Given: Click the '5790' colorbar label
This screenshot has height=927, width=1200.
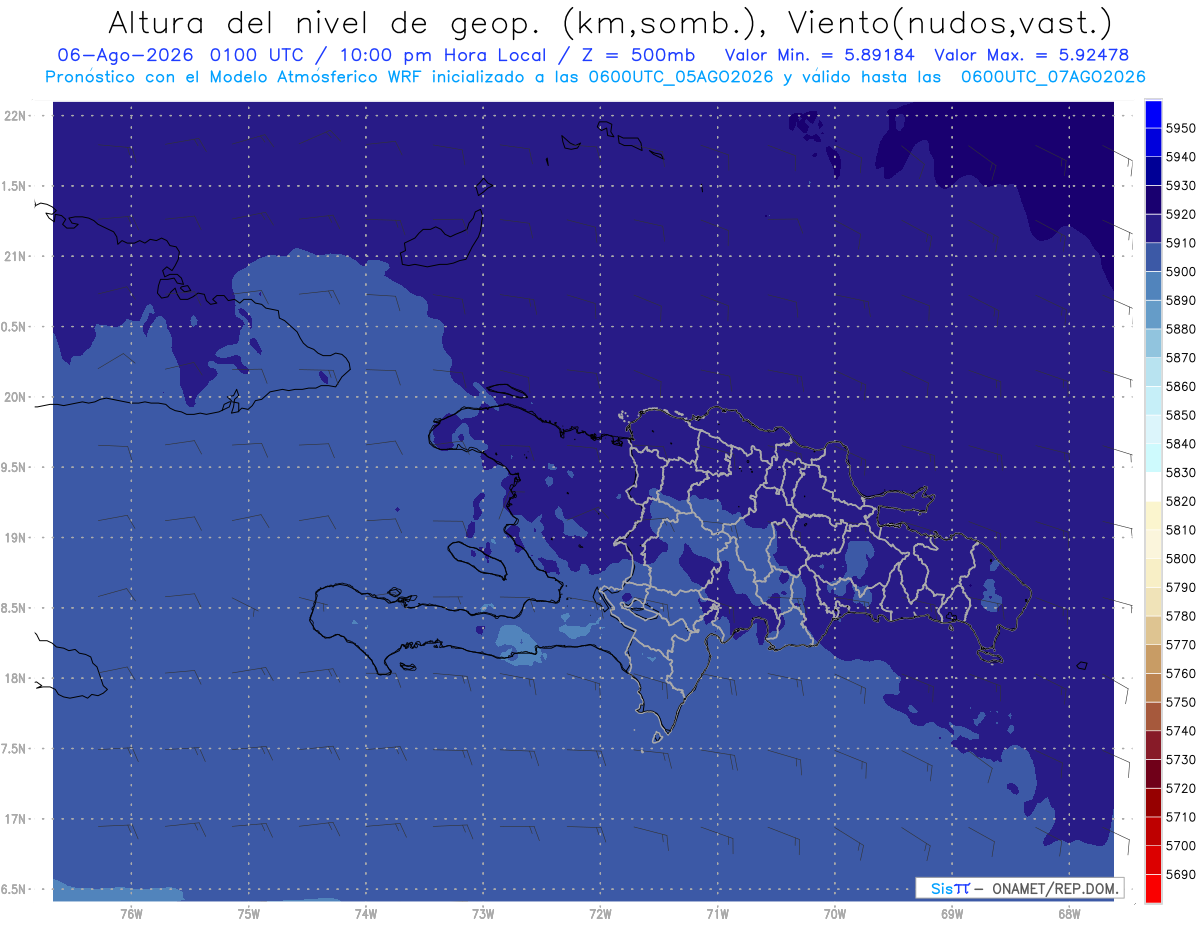Looking at the screenshot, I should [x=1181, y=587].
